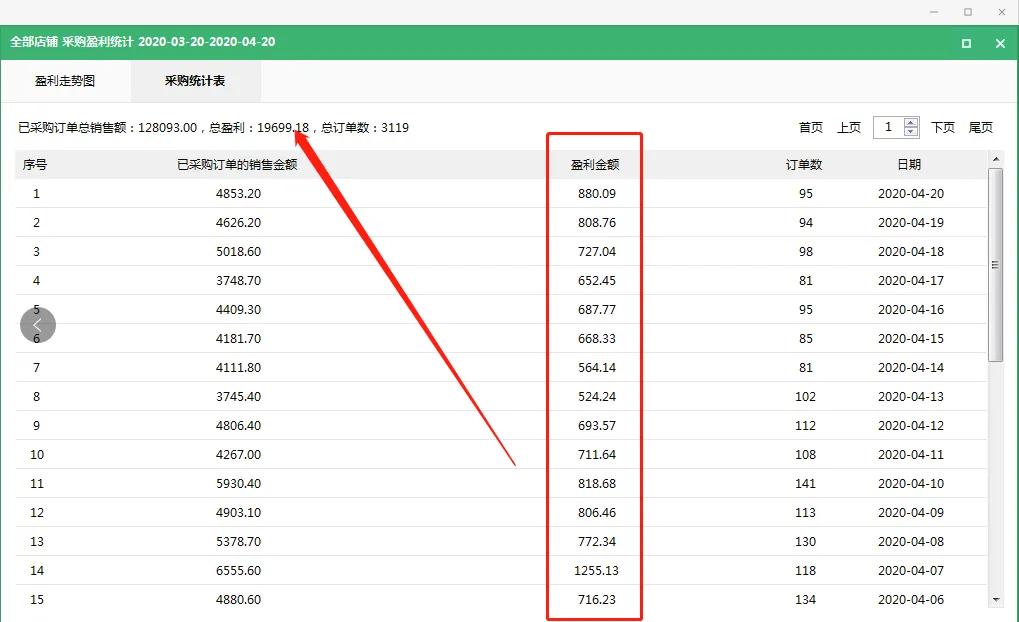The width and height of the screenshot is (1019, 622).
Task: Close the 采购盈利统计 dialog with the green X
Action: point(999,44)
